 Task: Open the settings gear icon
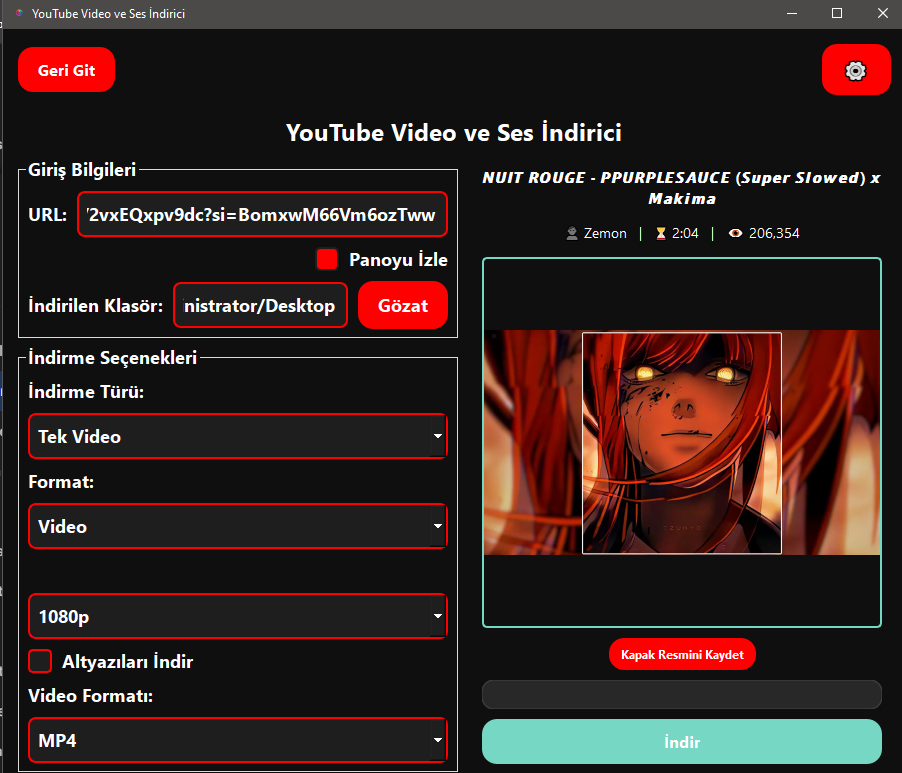pyautogui.click(x=855, y=70)
